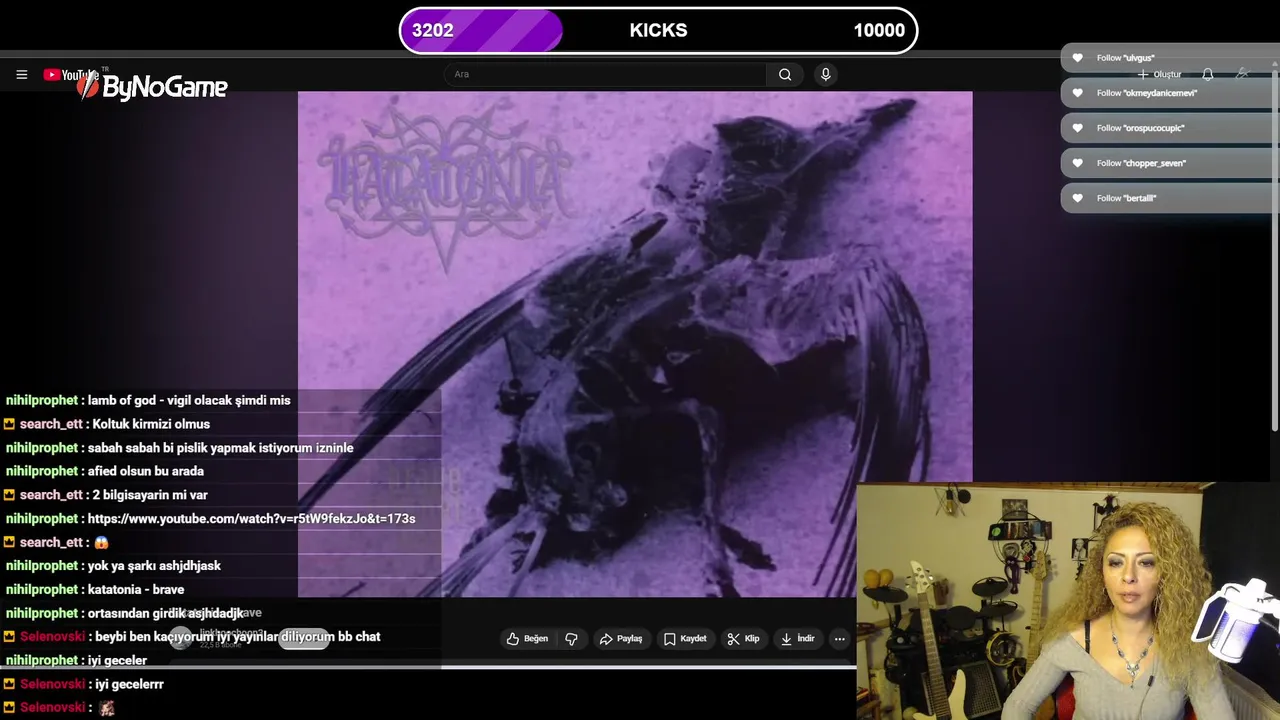Click heart beside Follow "bertalll"

coord(1077,198)
